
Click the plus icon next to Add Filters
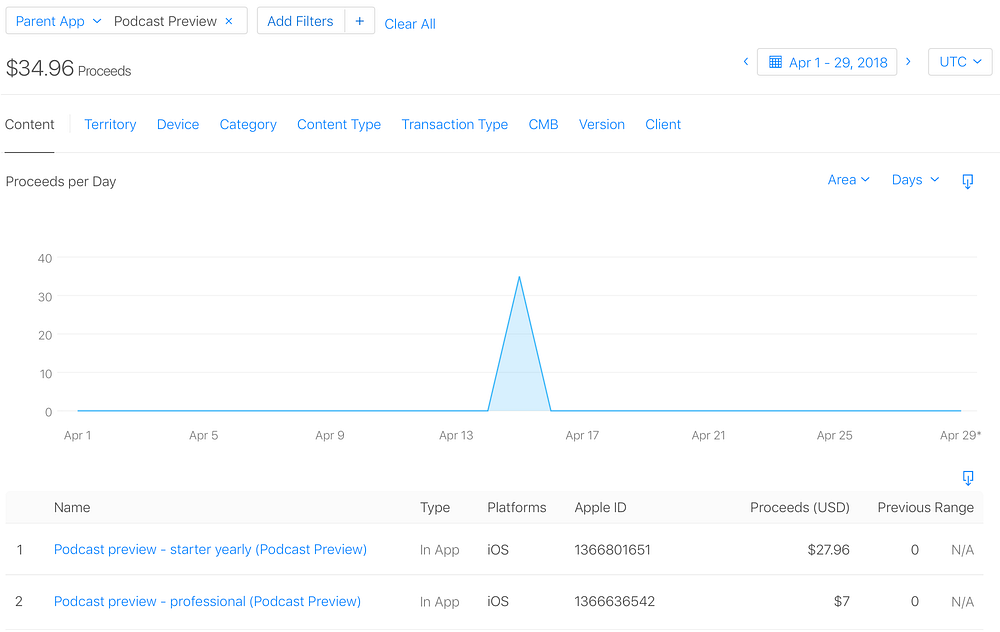click(x=360, y=21)
